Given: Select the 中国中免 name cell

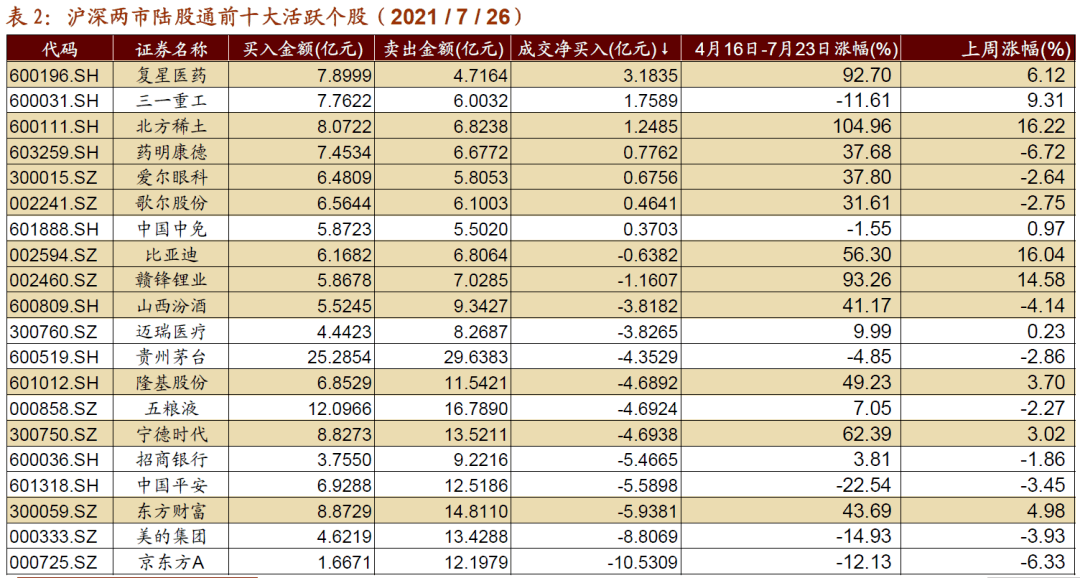Looking at the screenshot, I should tap(172, 229).
